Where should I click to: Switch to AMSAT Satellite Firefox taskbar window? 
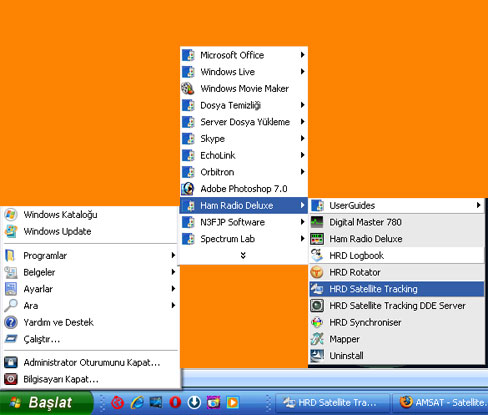point(441,403)
